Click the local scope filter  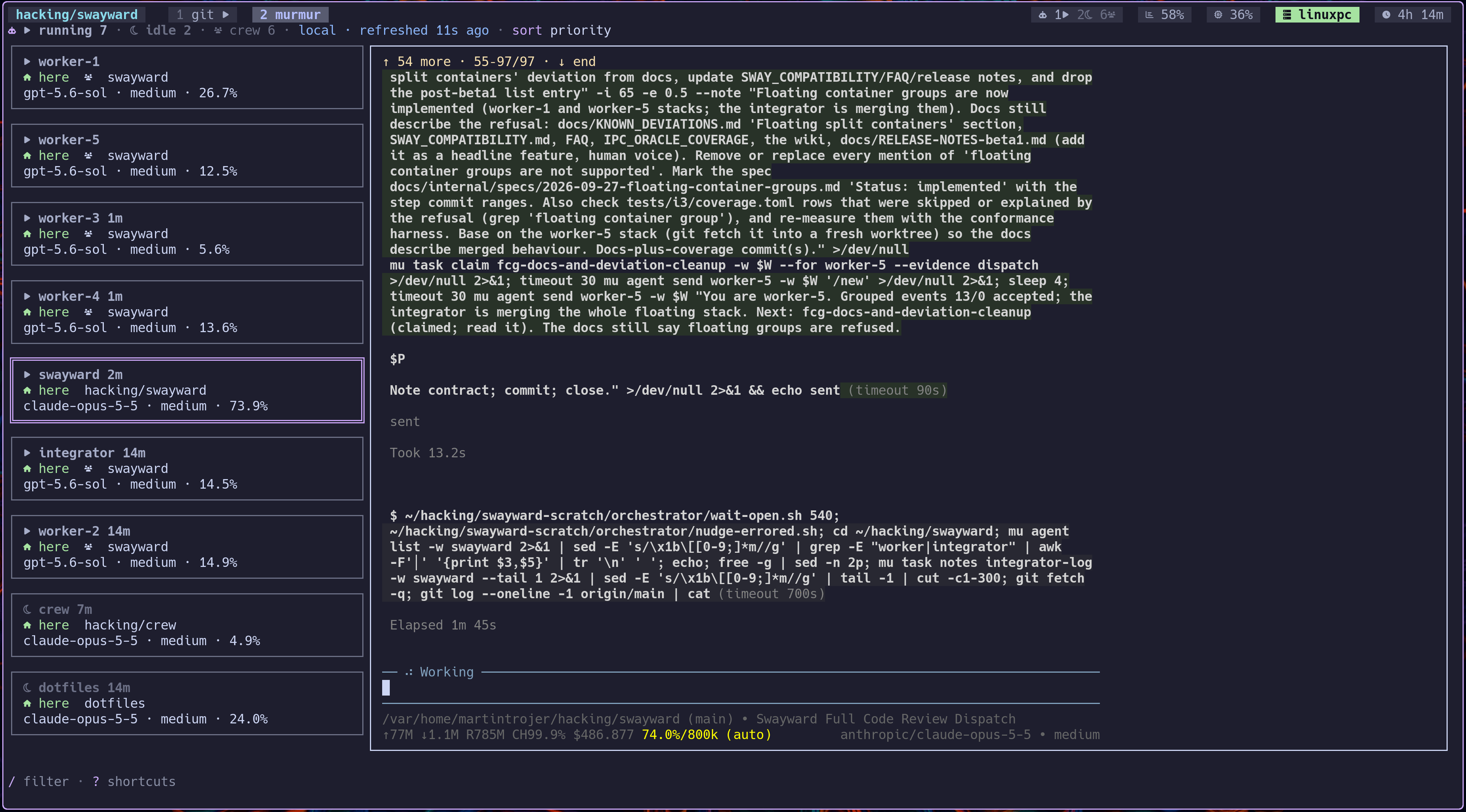tap(318, 31)
